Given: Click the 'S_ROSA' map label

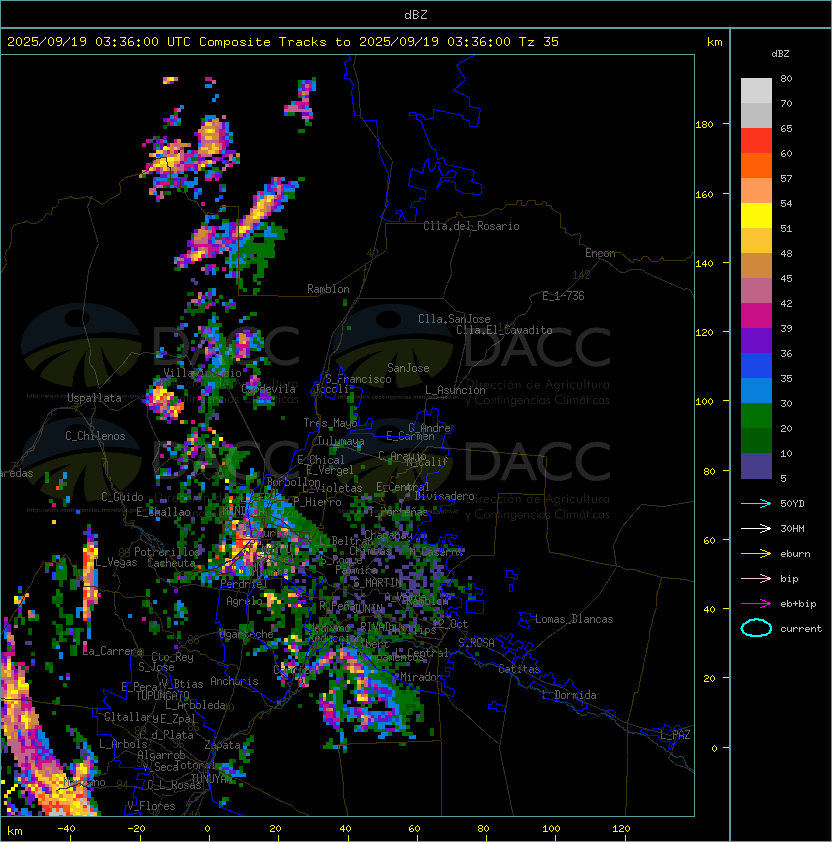Looking at the screenshot, I should [x=476, y=642].
